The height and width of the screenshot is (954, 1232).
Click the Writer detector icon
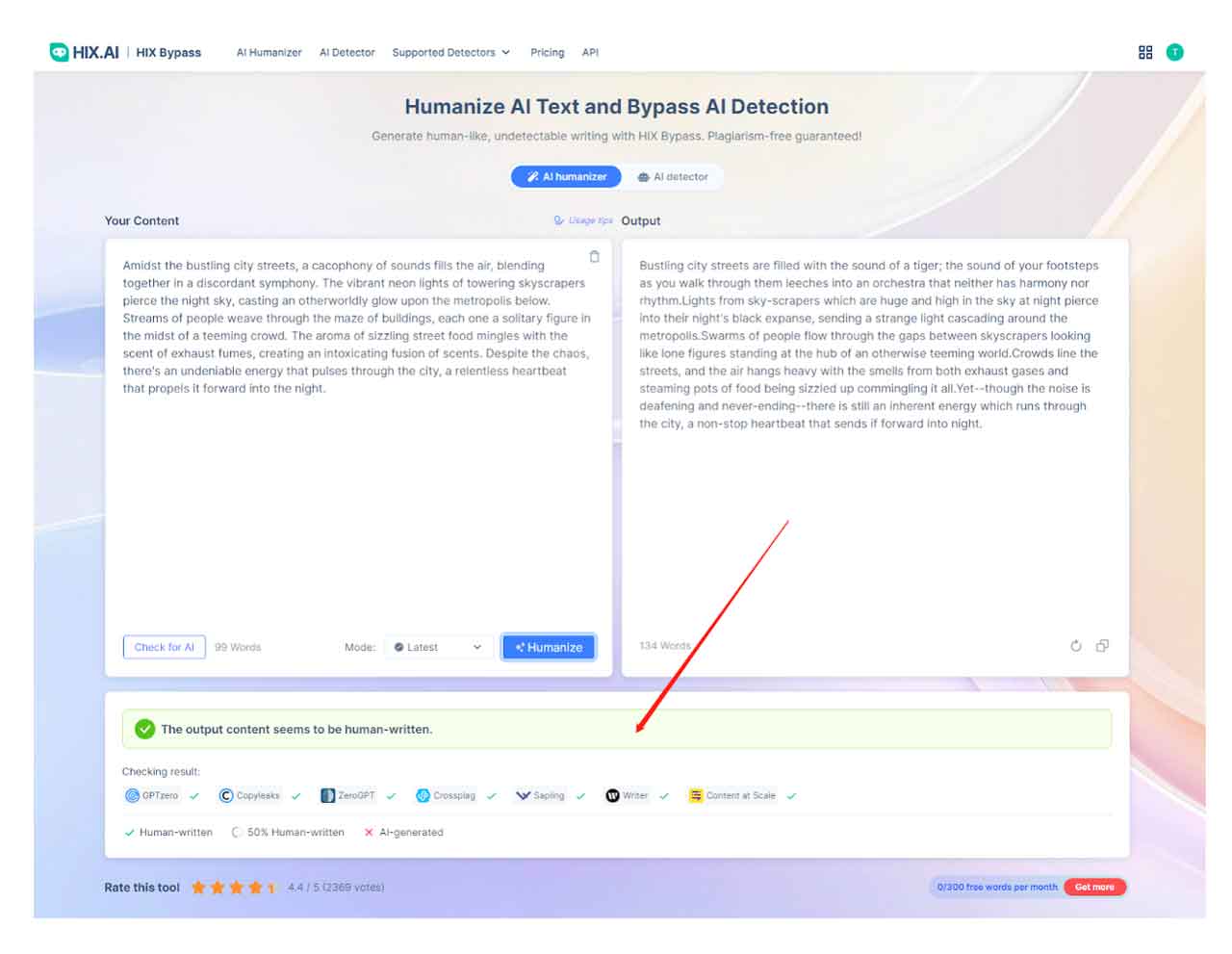(x=612, y=795)
